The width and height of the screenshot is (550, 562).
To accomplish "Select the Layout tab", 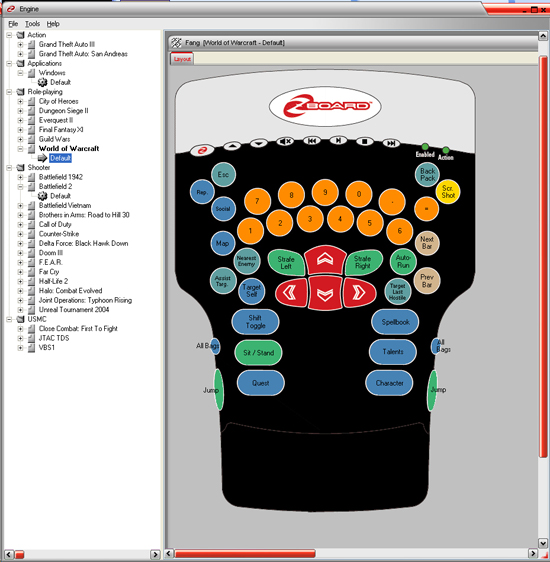I will pos(182,59).
